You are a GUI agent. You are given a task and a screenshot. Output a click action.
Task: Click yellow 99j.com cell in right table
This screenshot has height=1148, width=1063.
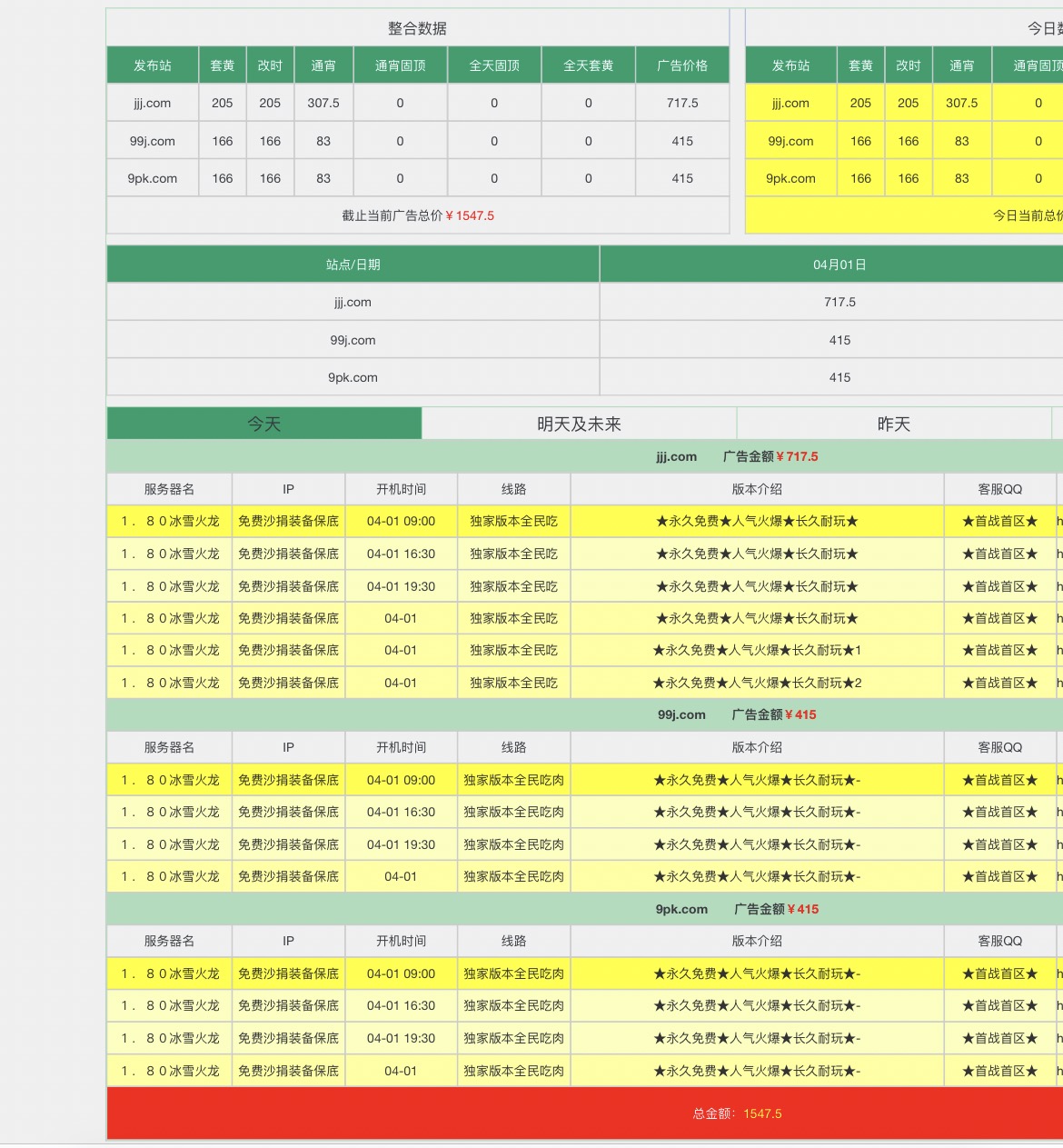pyautogui.click(x=790, y=141)
